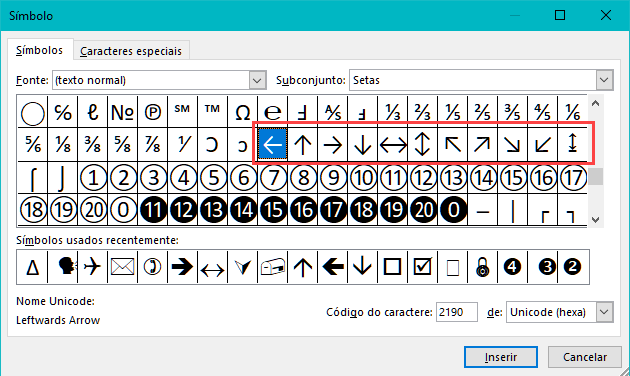630x376 pixels.
Task: Select the up-down arrow symbol
Action: coord(423,145)
